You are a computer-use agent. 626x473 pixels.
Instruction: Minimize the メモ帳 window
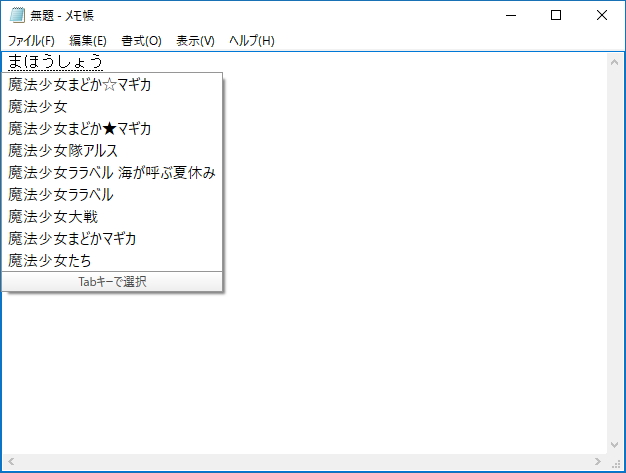[511, 15]
